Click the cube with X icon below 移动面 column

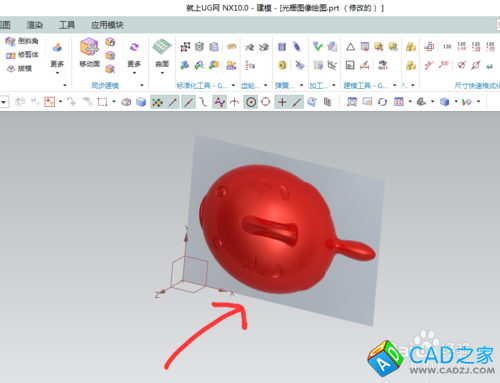(x=110, y=69)
